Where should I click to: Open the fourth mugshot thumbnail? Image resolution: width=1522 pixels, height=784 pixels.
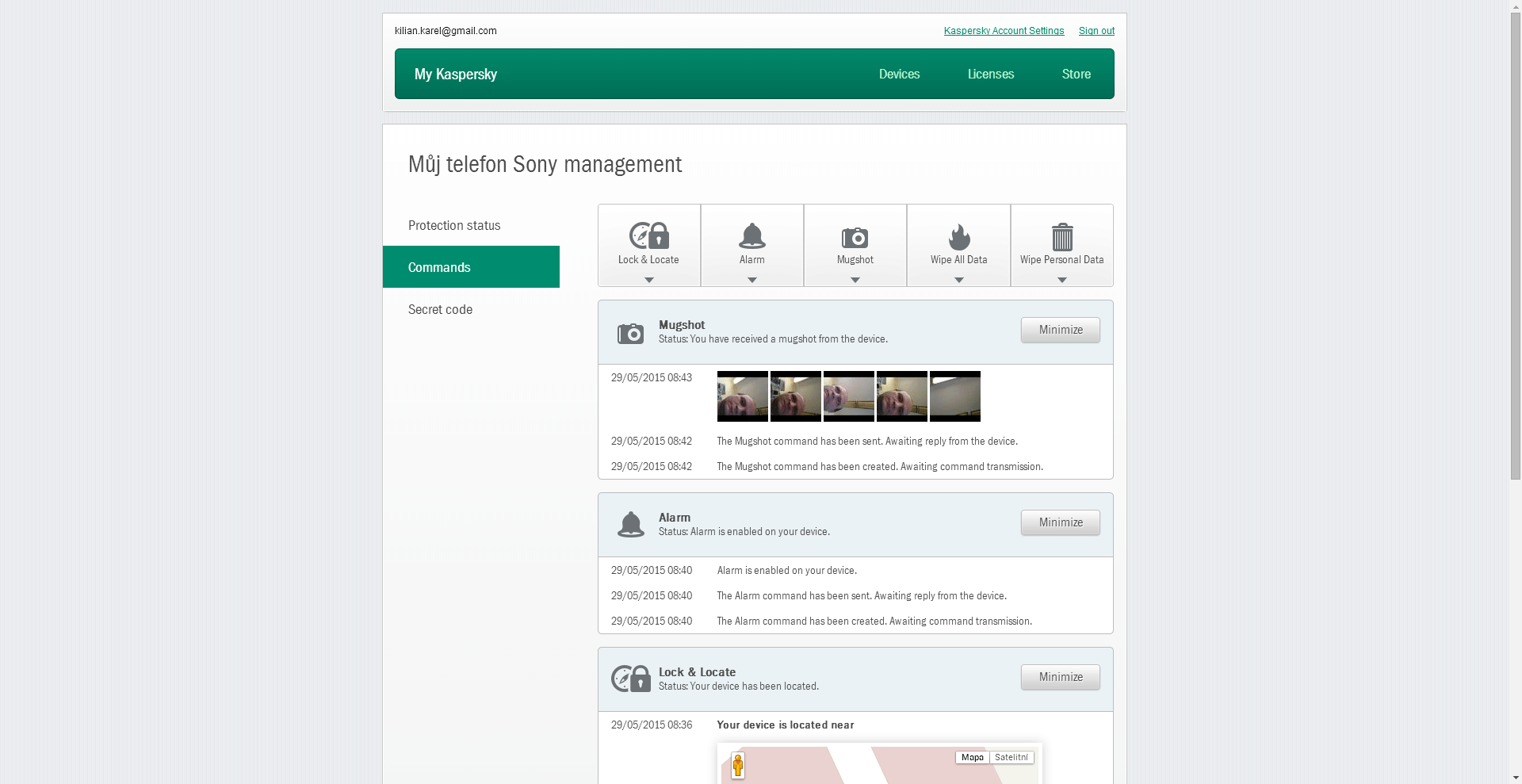(902, 396)
